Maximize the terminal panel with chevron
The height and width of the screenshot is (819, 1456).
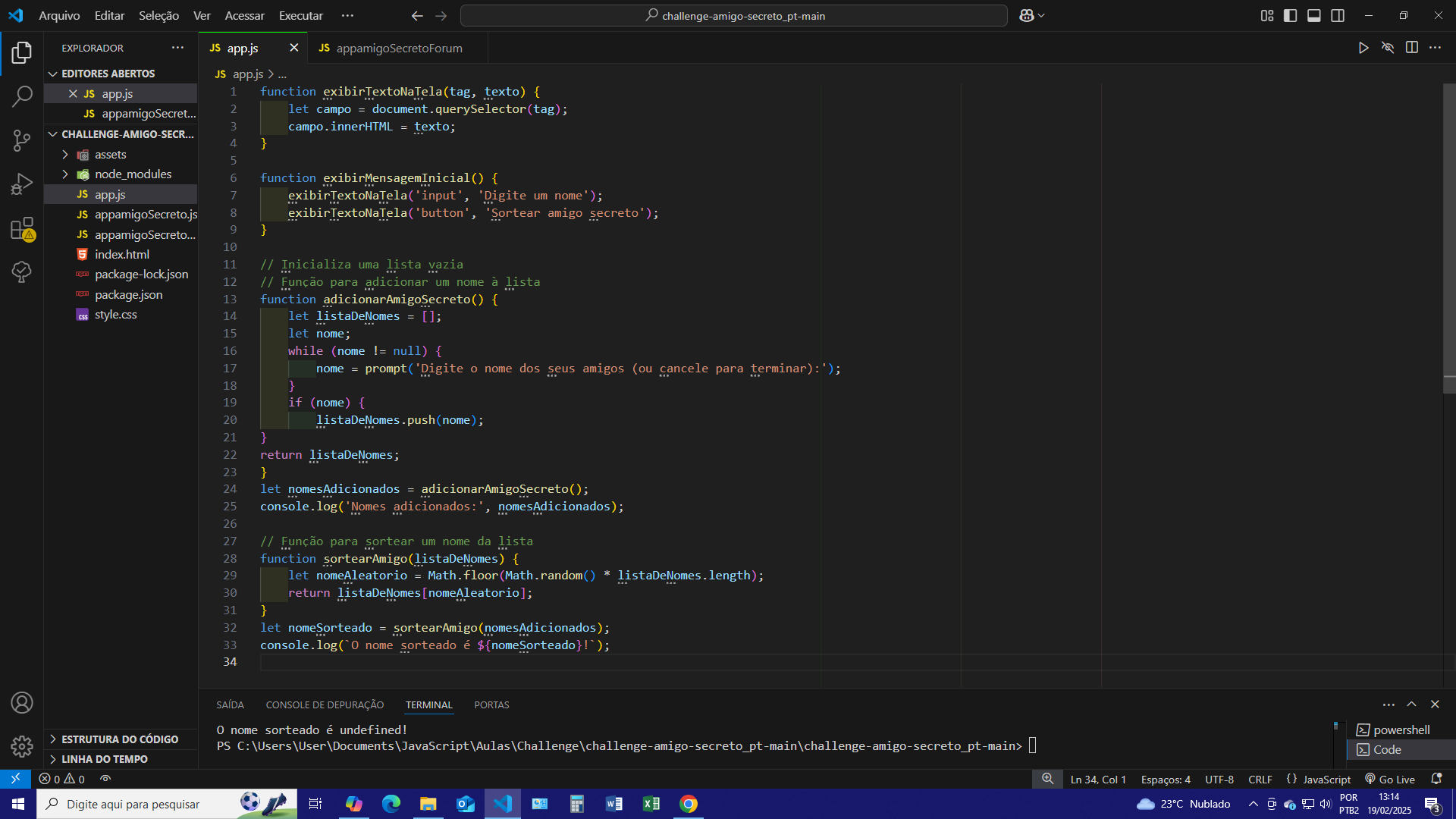coord(1411,704)
